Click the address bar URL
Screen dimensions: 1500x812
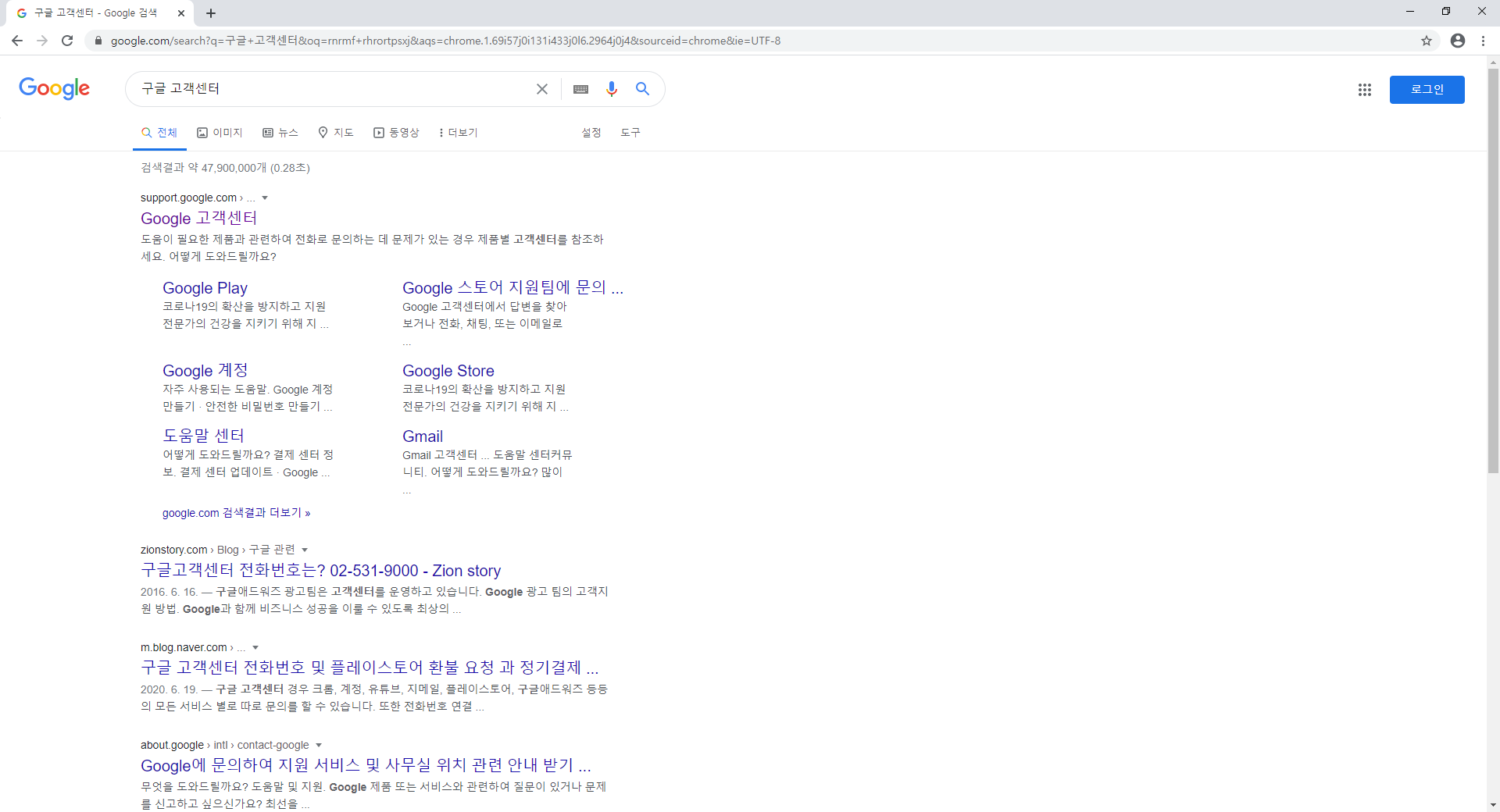445,41
